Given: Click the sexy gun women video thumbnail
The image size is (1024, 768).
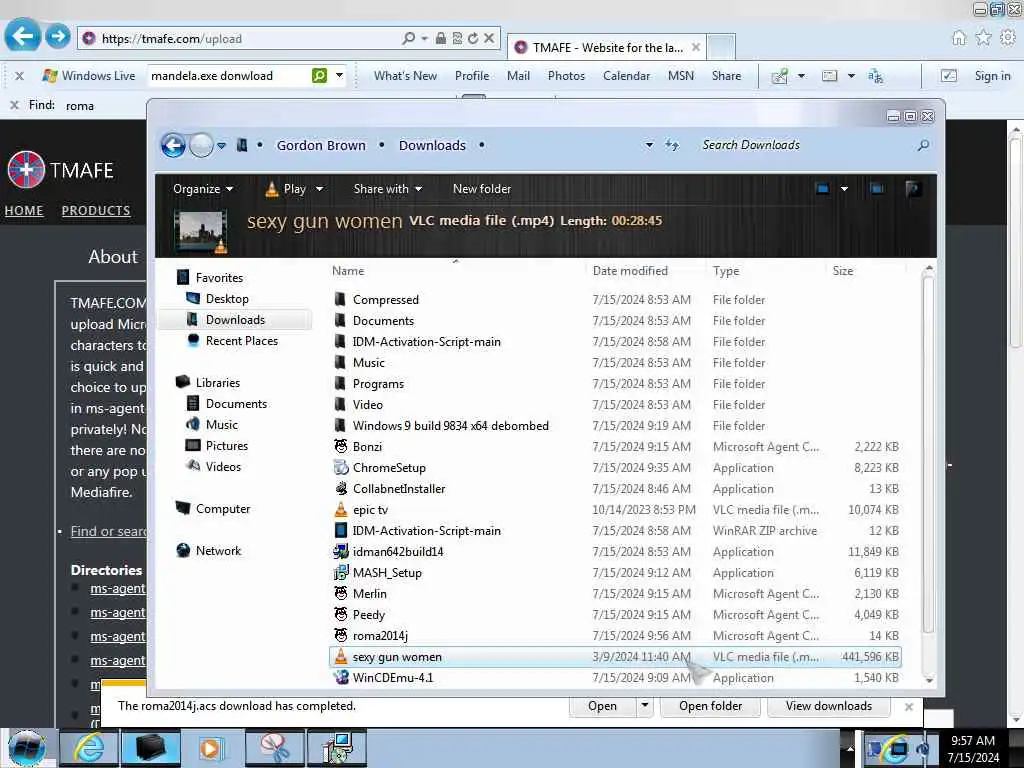Looking at the screenshot, I should [x=200, y=231].
